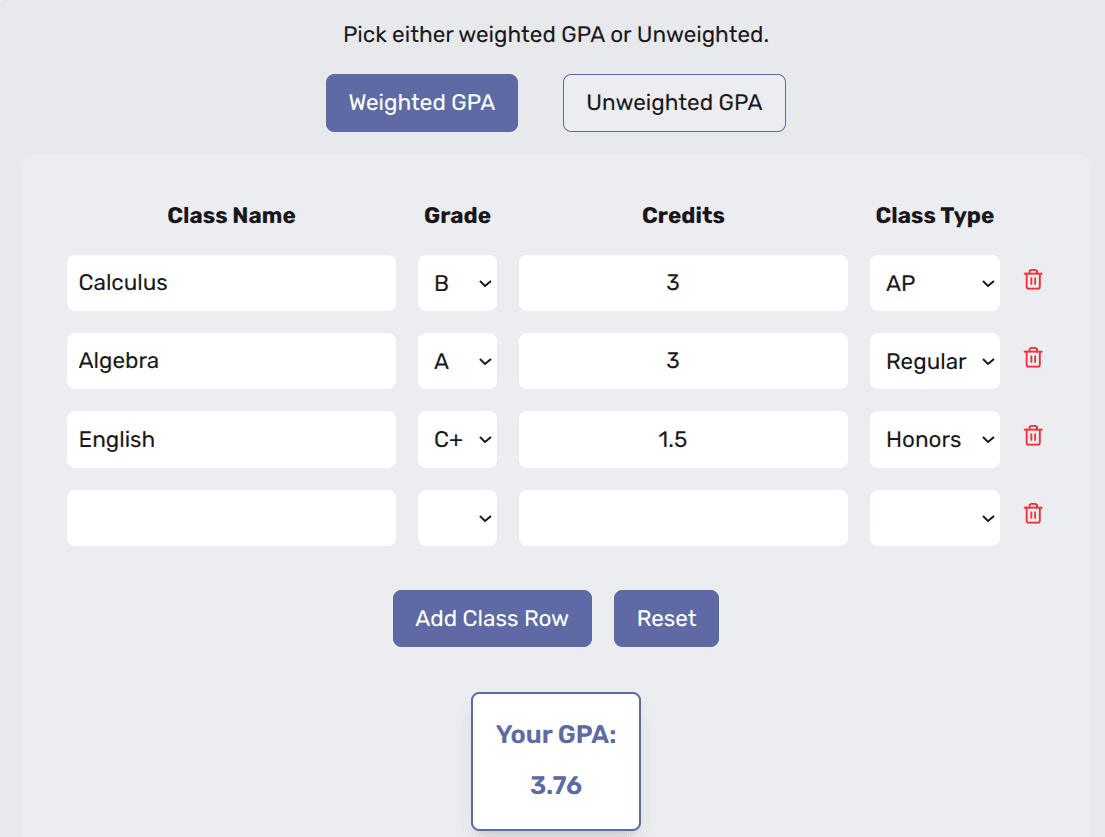Open the class type dropdown in the empty row
The height and width of the screenshot is (837, 1105).
click(x=934, y=518)
